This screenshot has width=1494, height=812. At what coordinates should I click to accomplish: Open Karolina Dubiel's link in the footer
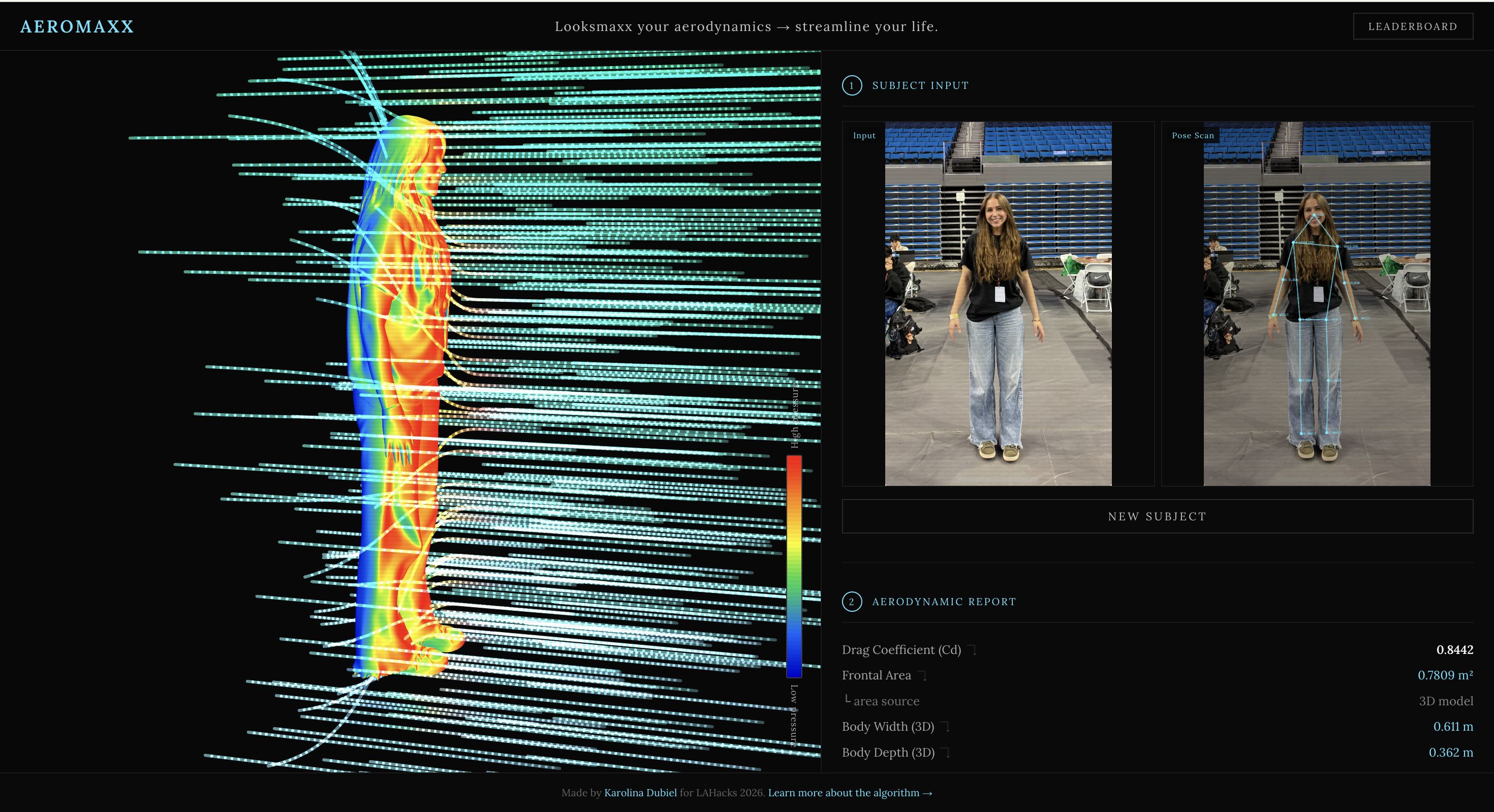click(640, 793)
